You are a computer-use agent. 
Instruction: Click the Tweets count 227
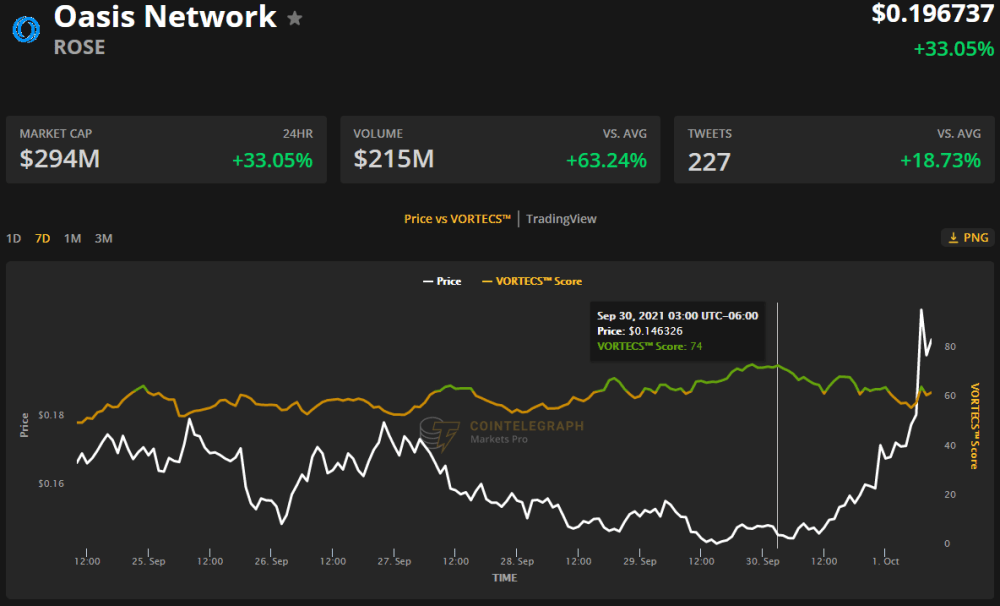pyautogui.click(x=709, y=162)
